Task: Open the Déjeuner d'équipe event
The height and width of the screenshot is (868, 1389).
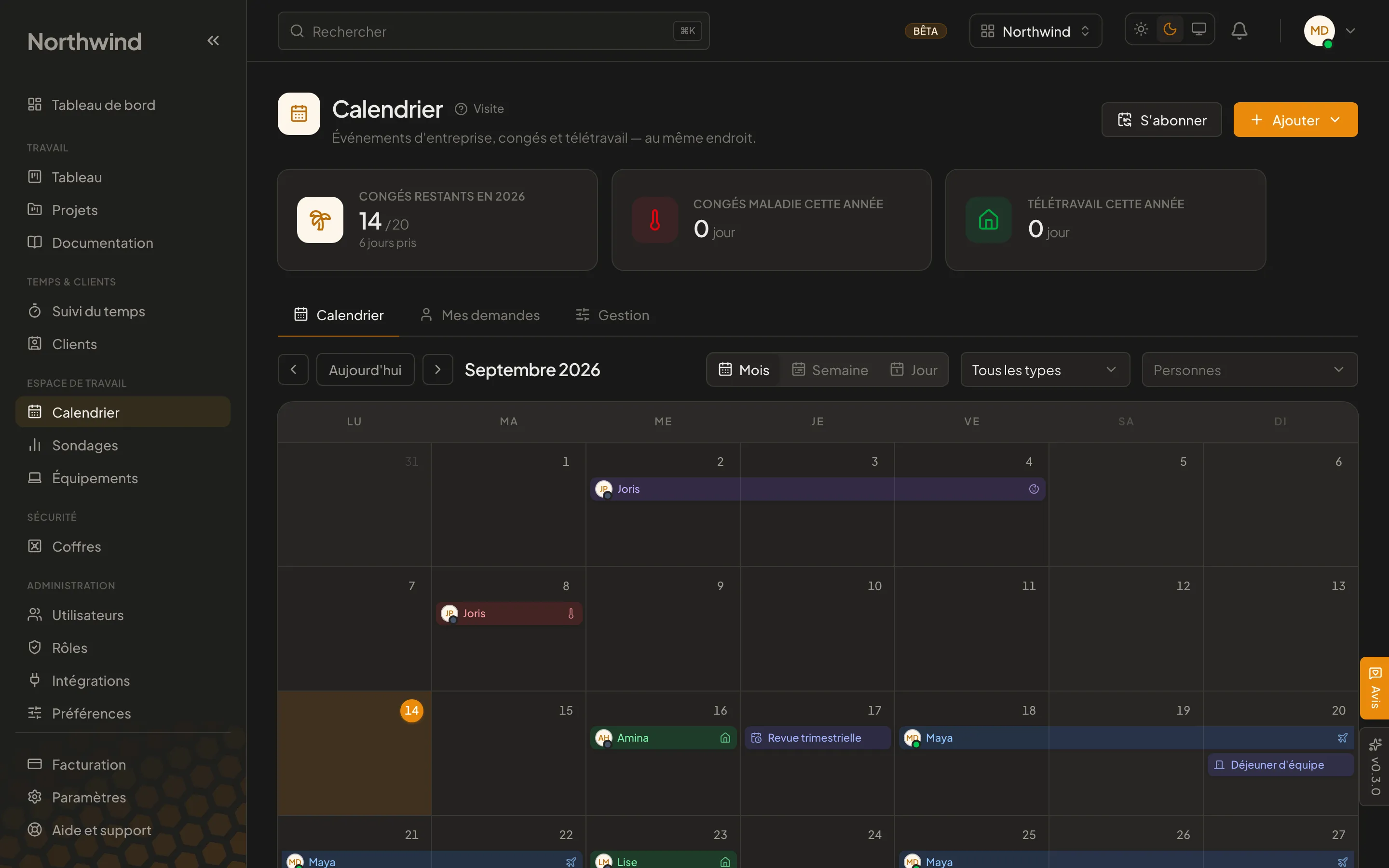Action: click(x=1280, y=765)
